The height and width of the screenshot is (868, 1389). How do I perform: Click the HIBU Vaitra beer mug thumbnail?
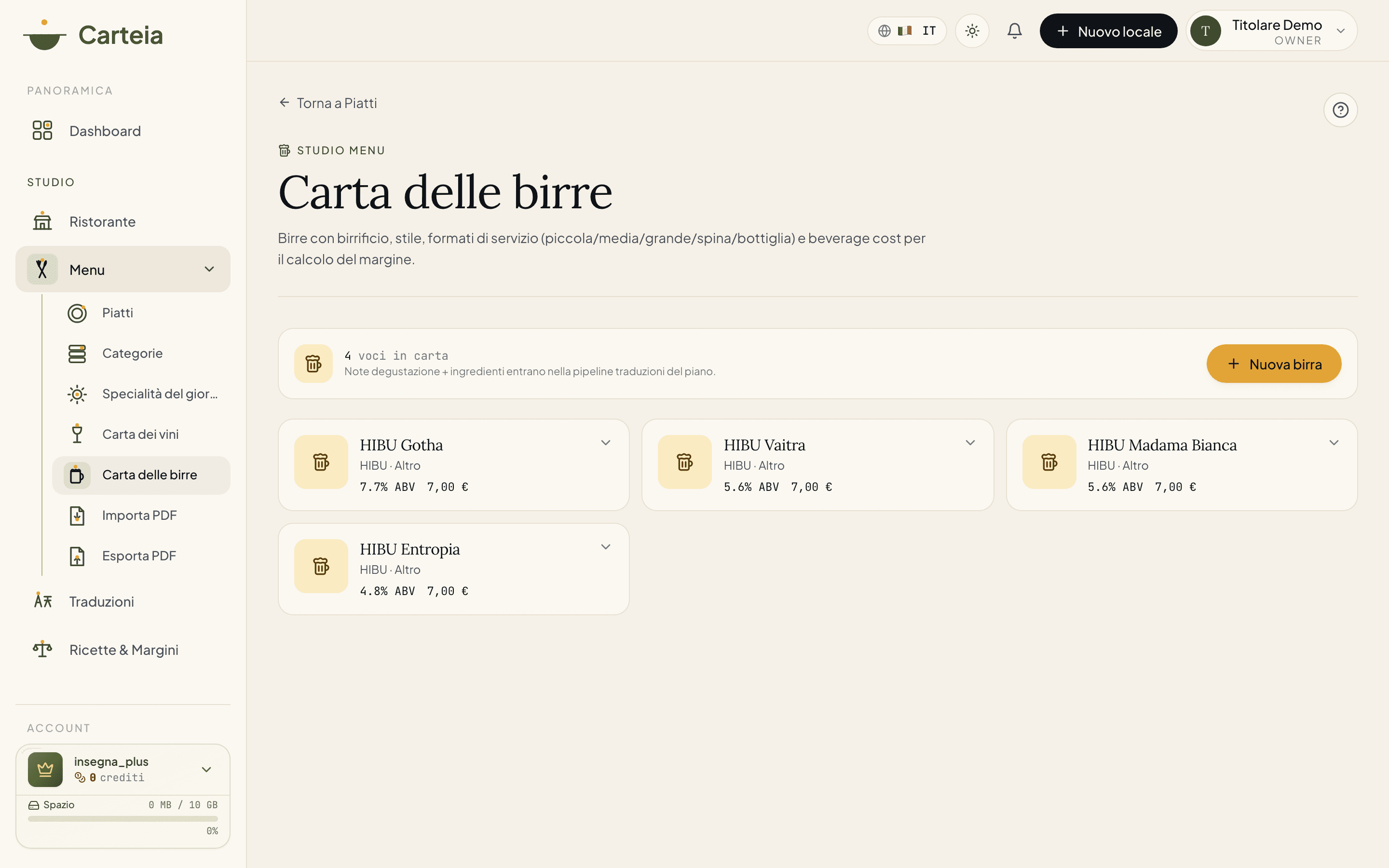685,461
